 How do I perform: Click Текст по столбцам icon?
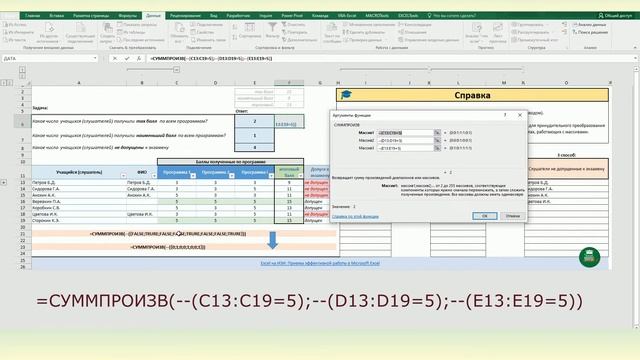pyautogui.click(x=332, y=33)
